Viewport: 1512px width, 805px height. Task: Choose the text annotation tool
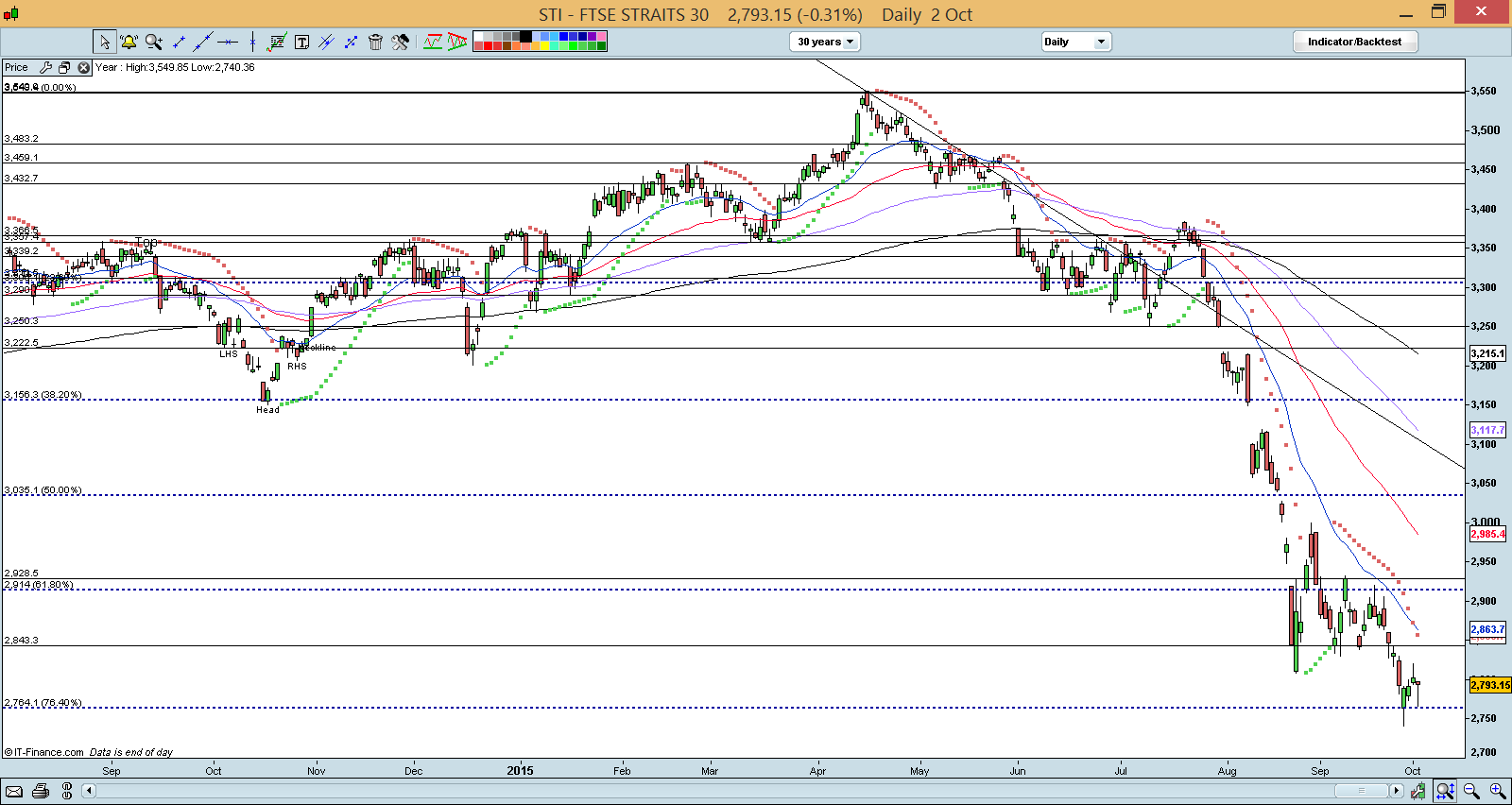tap(301, 42)
